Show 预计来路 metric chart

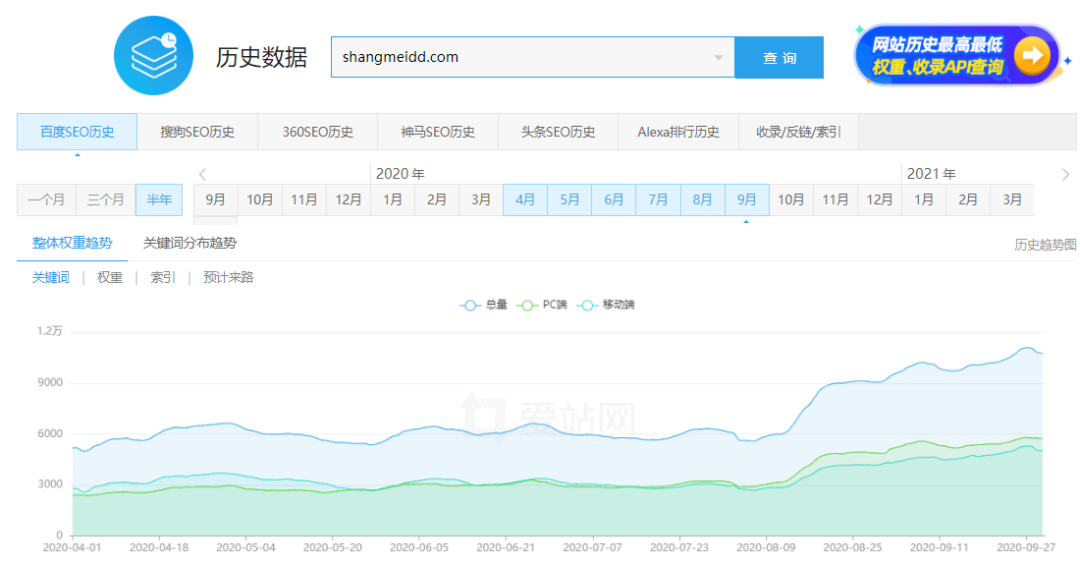tap(228, 278)
